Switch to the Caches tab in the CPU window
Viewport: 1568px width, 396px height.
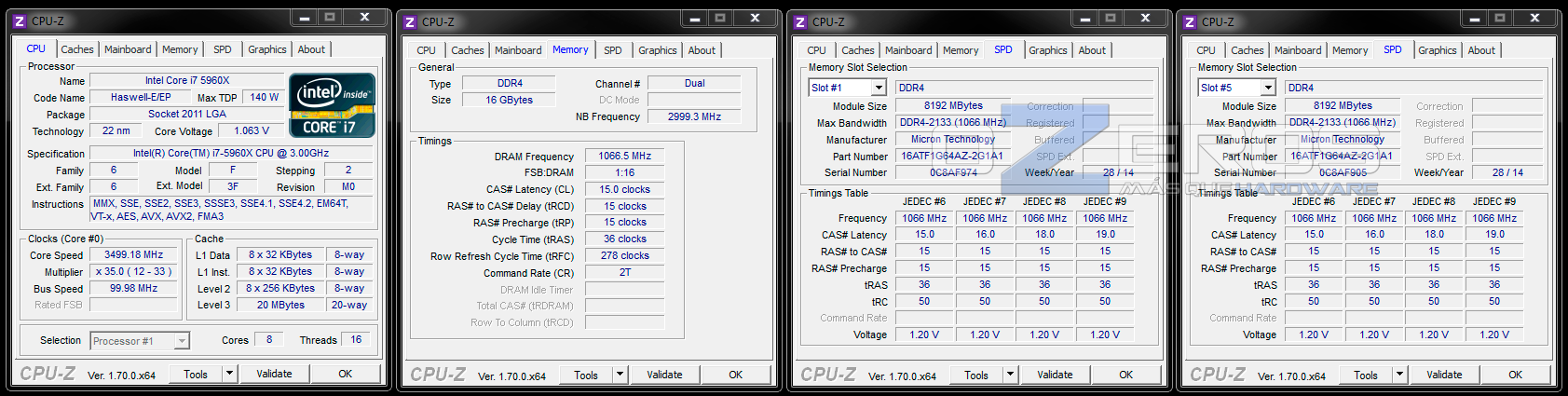[x=77, y=50]
